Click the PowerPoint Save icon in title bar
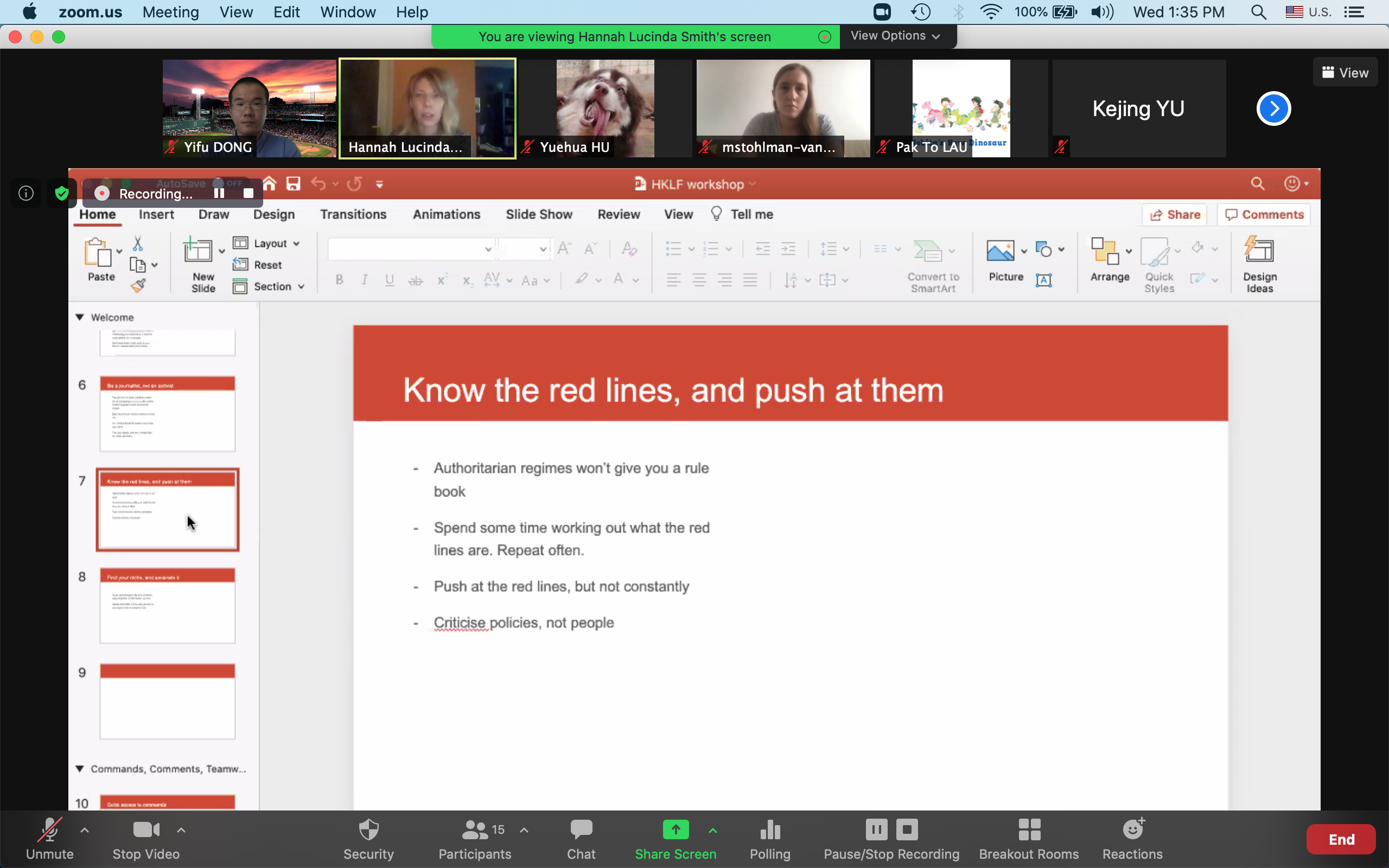 click(294, 184)
